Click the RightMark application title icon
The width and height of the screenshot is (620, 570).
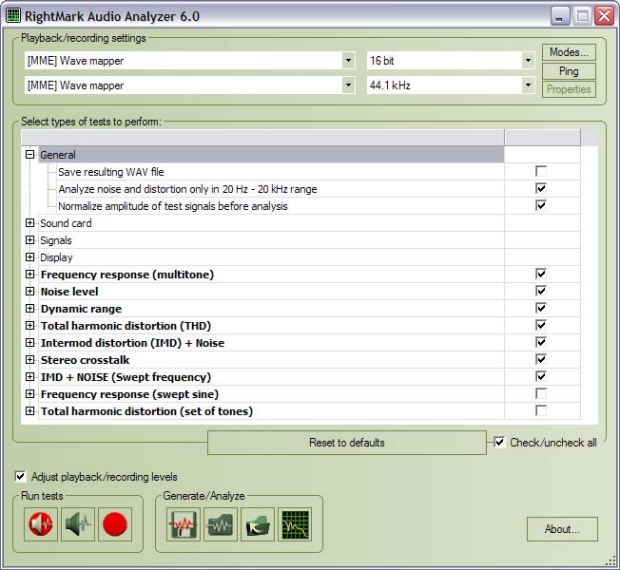click(13, 16)
